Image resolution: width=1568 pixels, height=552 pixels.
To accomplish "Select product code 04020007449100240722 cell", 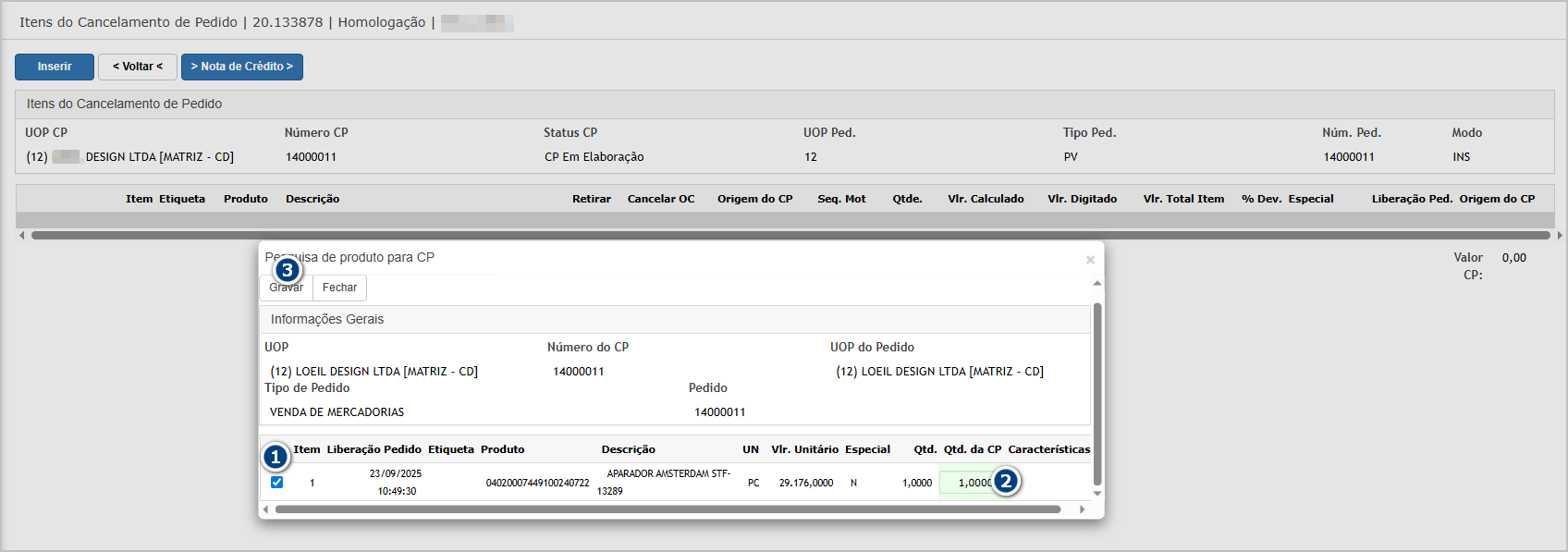I will pos(537,483).
